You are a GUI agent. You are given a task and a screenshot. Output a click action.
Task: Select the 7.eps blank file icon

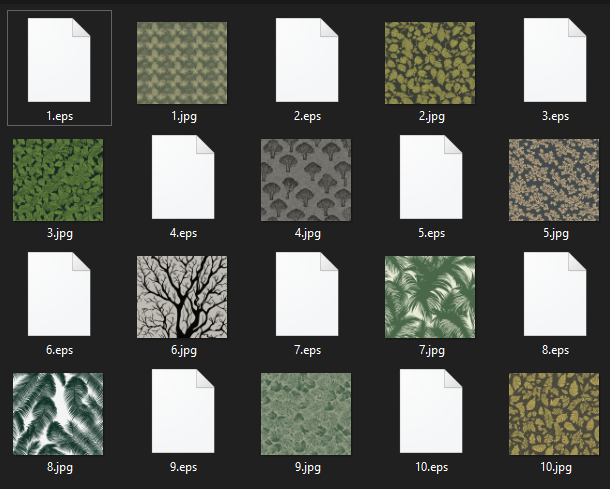(x=307, y=294)
